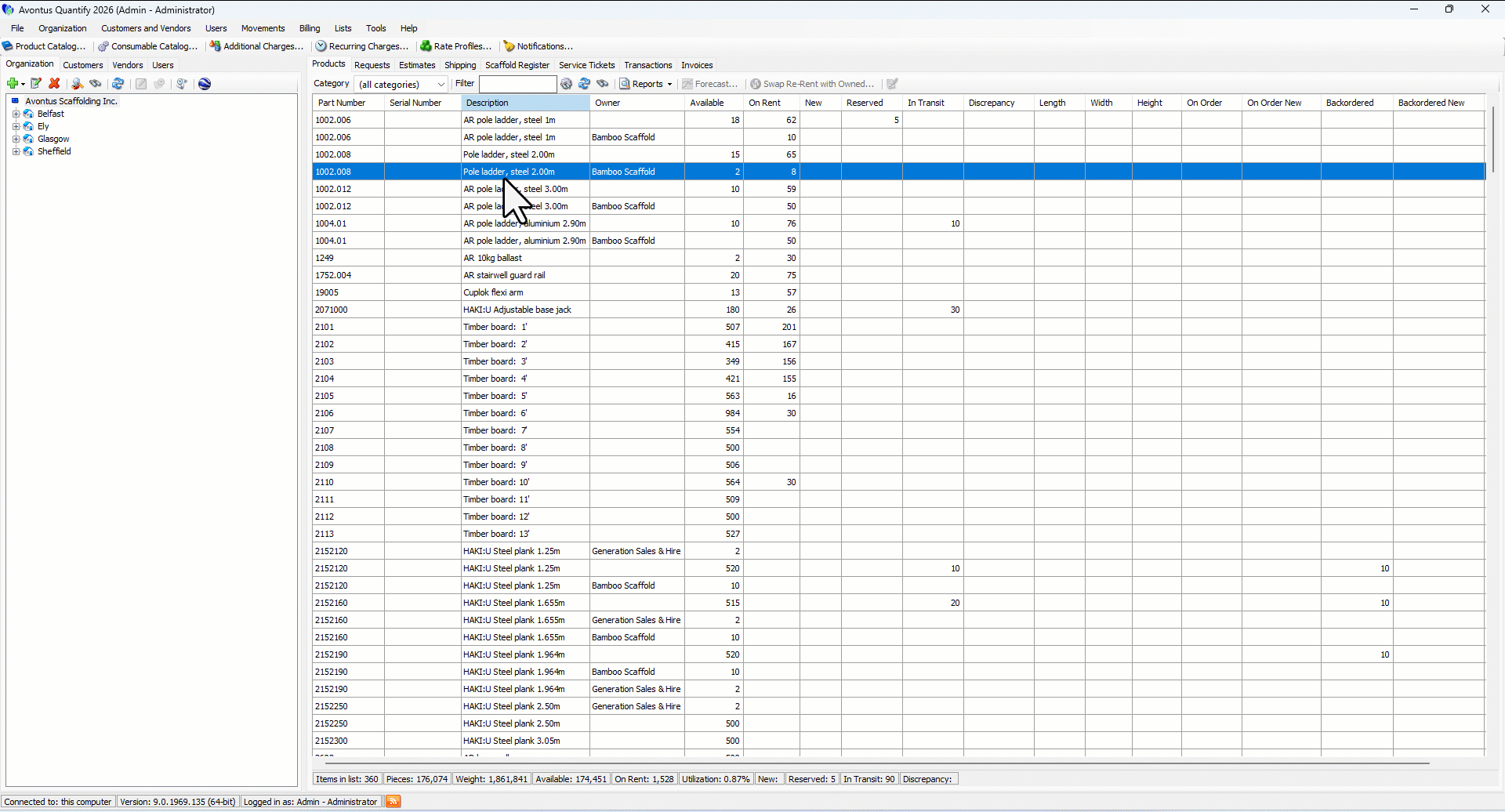Expand the Sheffield tree node
The width and height of the screenshot is (1505, 812).
coord(16,151)
